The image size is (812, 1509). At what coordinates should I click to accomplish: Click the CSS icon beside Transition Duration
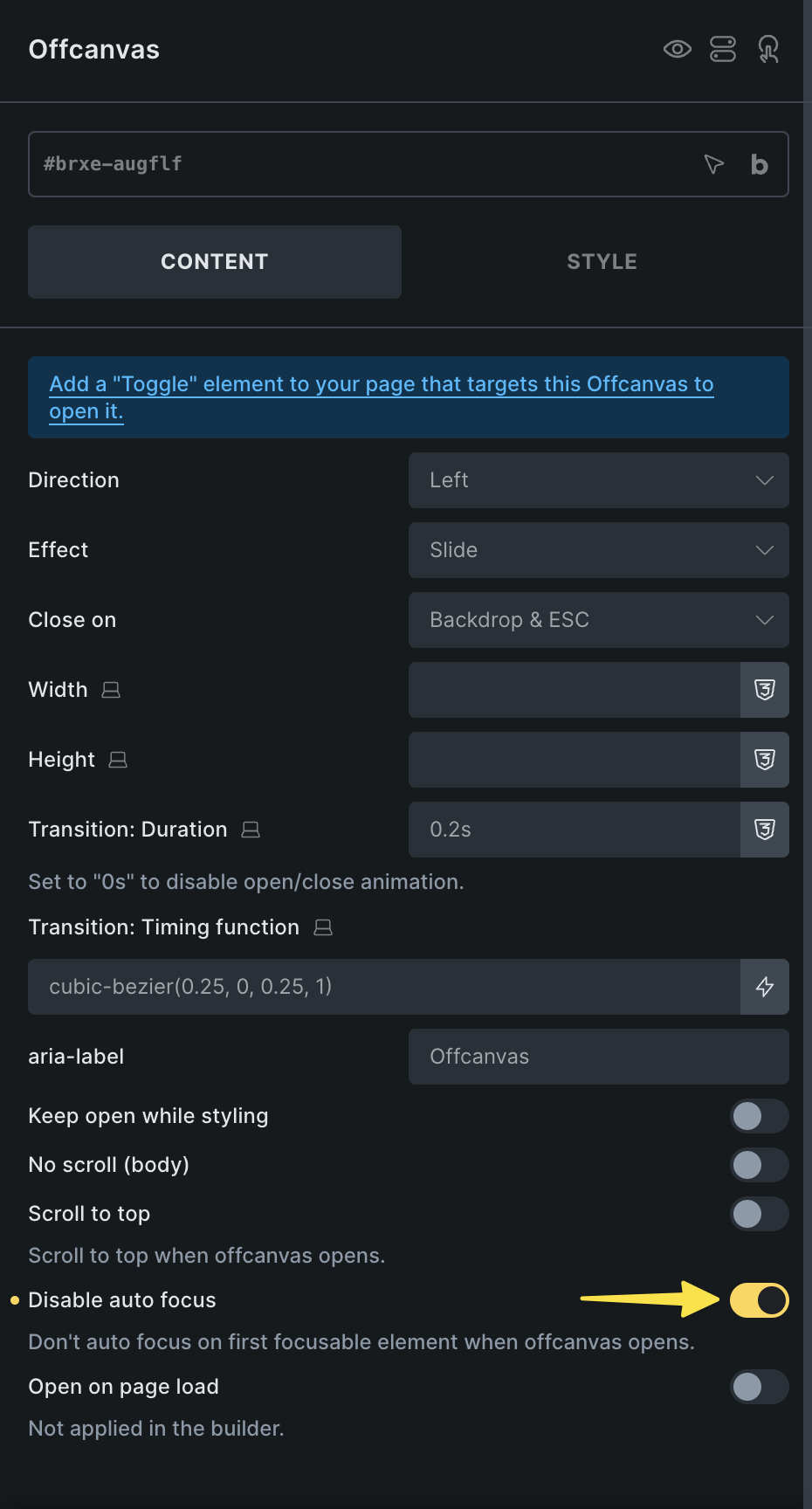(765, 830)
